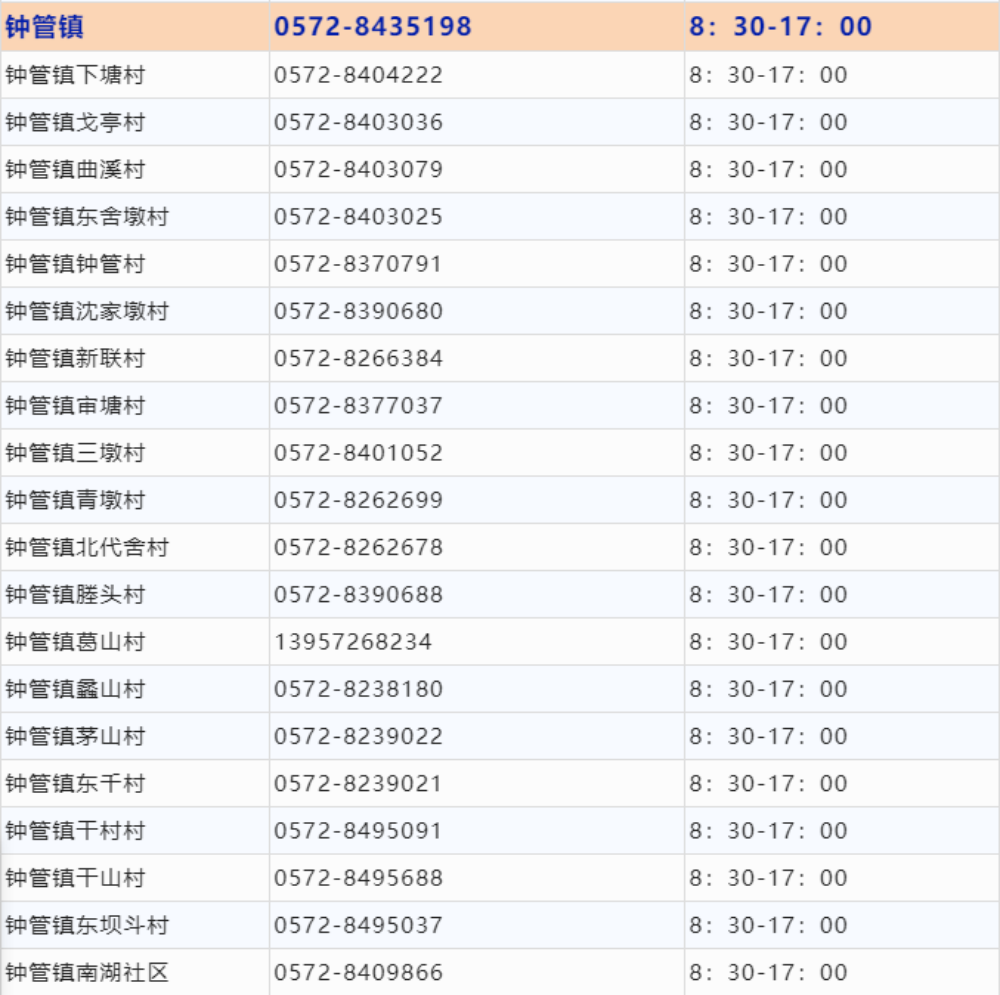Click phone number 0572-8495091
Image resolution: width=1000 pixels, height=995 pixels.
[x=358, y=830]
